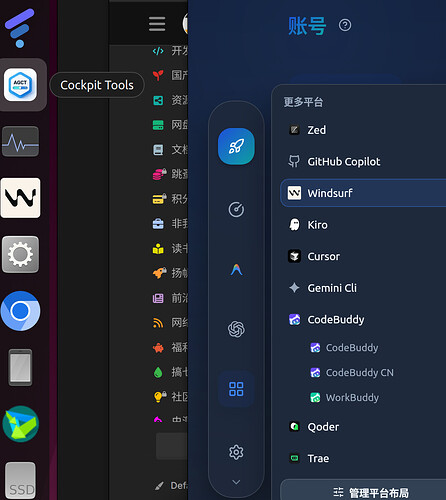Open Windsurf app in the dock
Screen dimensions: 446x500
tap(20, 198)
